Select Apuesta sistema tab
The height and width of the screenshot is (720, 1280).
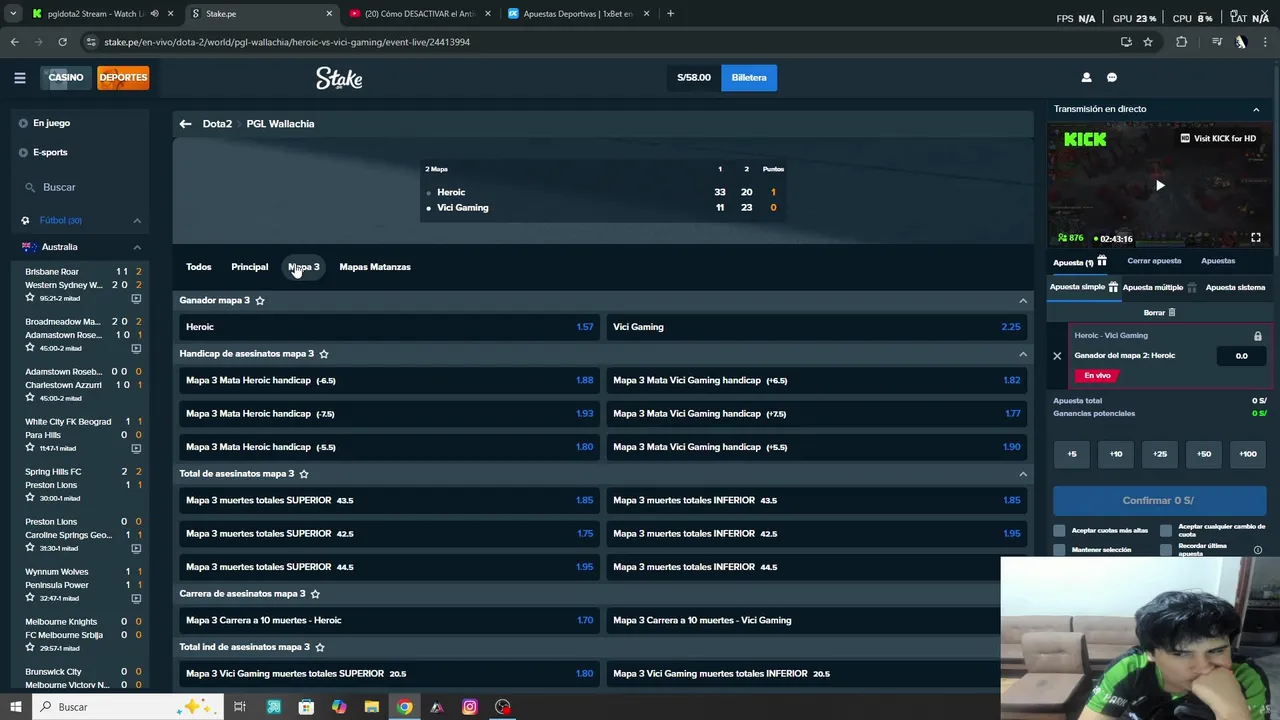click(1235, 288)
